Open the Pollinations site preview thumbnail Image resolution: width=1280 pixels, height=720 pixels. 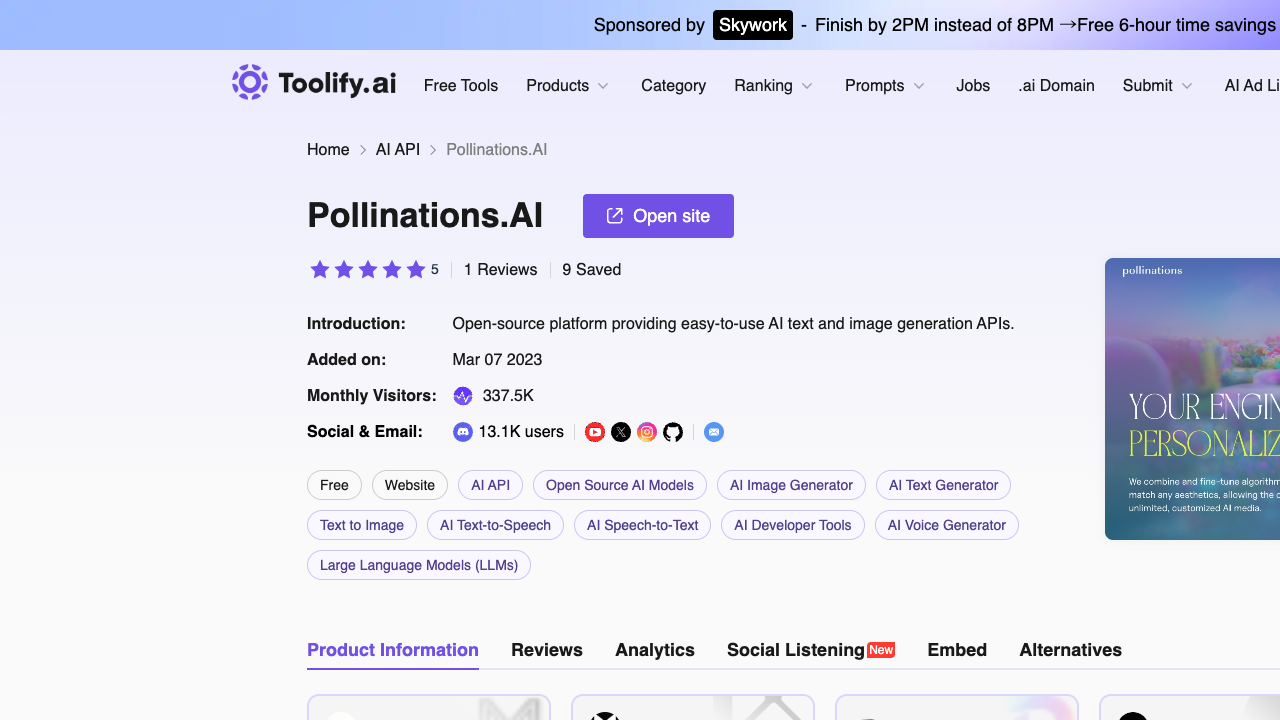coord(1192,399)
